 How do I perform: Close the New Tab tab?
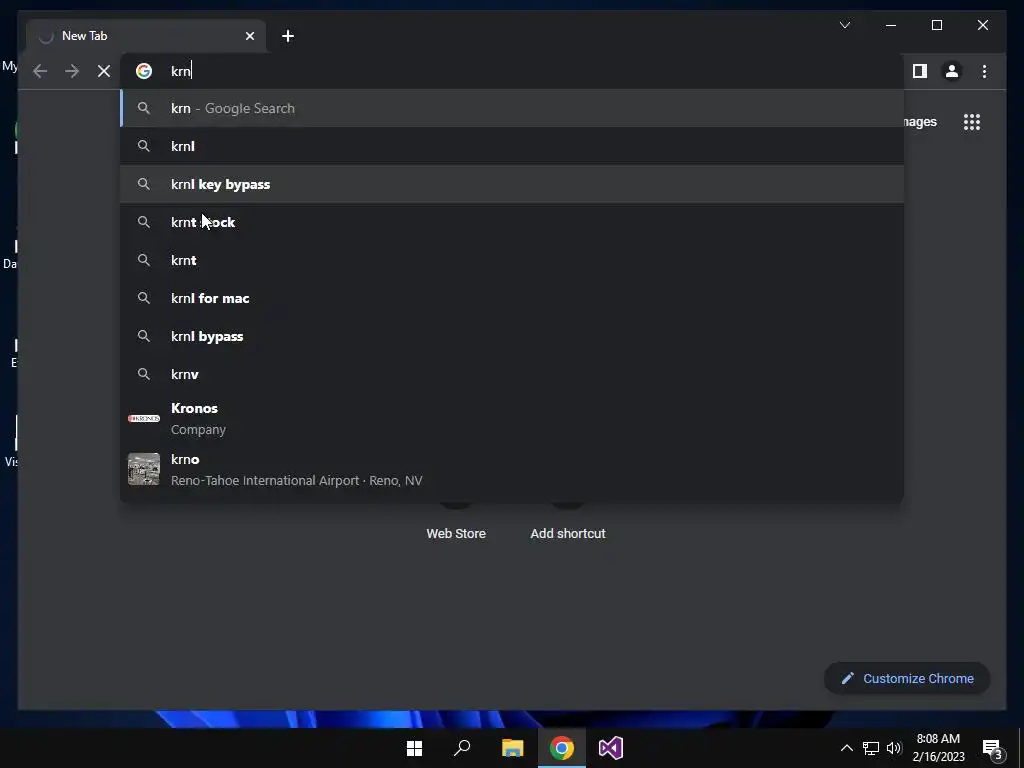tap(249, 36)
